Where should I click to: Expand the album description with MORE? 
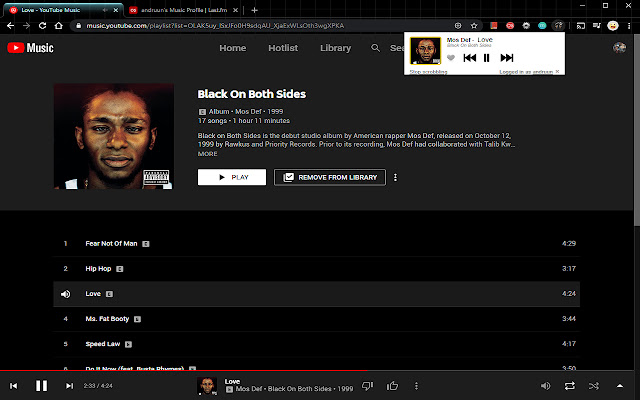click(x=207, y=154)
